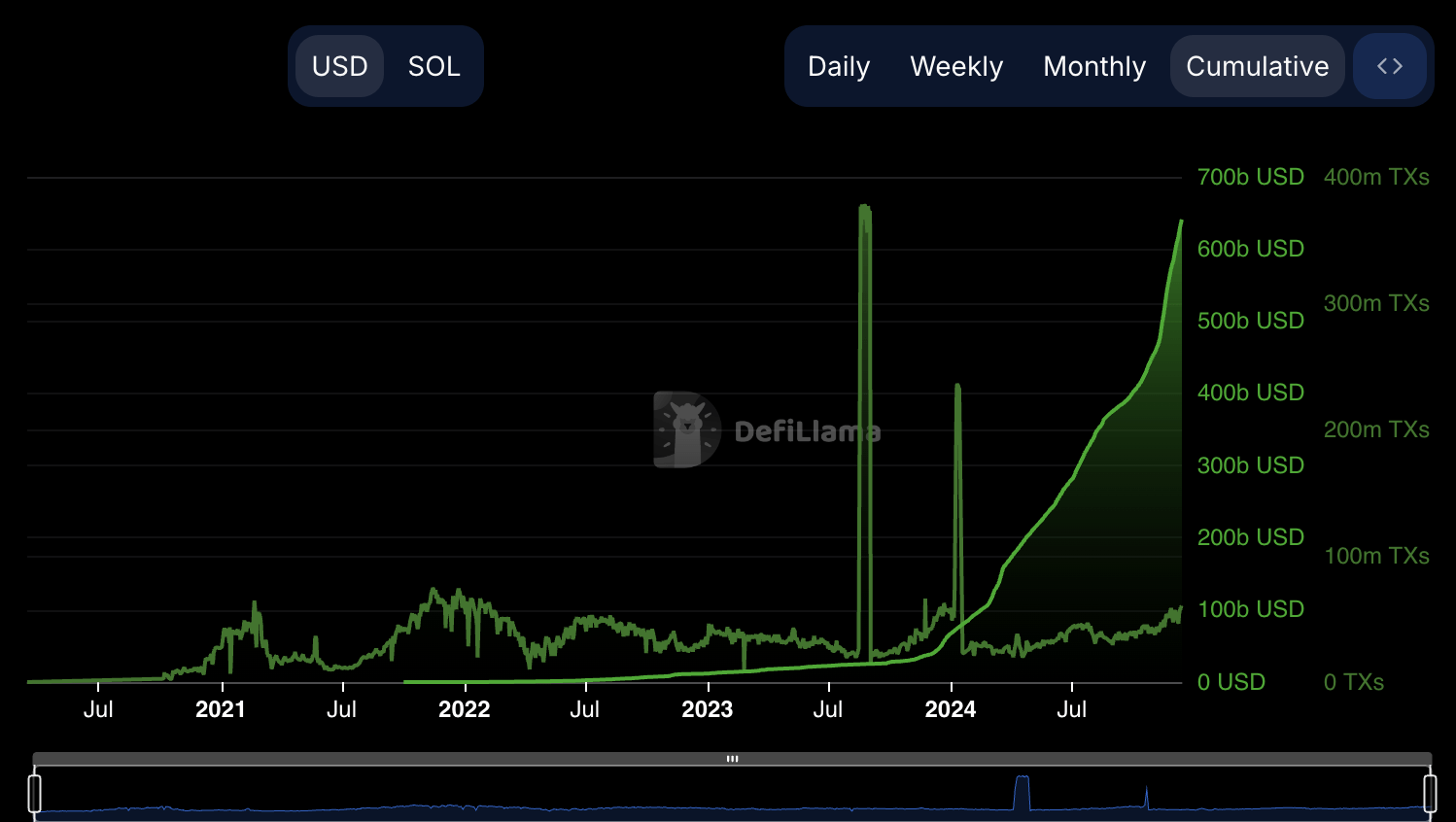1456x822 pixels.
Task: Click the 2024 label on the x-axis
Action: pyautogui.click(x=951, y=709)
